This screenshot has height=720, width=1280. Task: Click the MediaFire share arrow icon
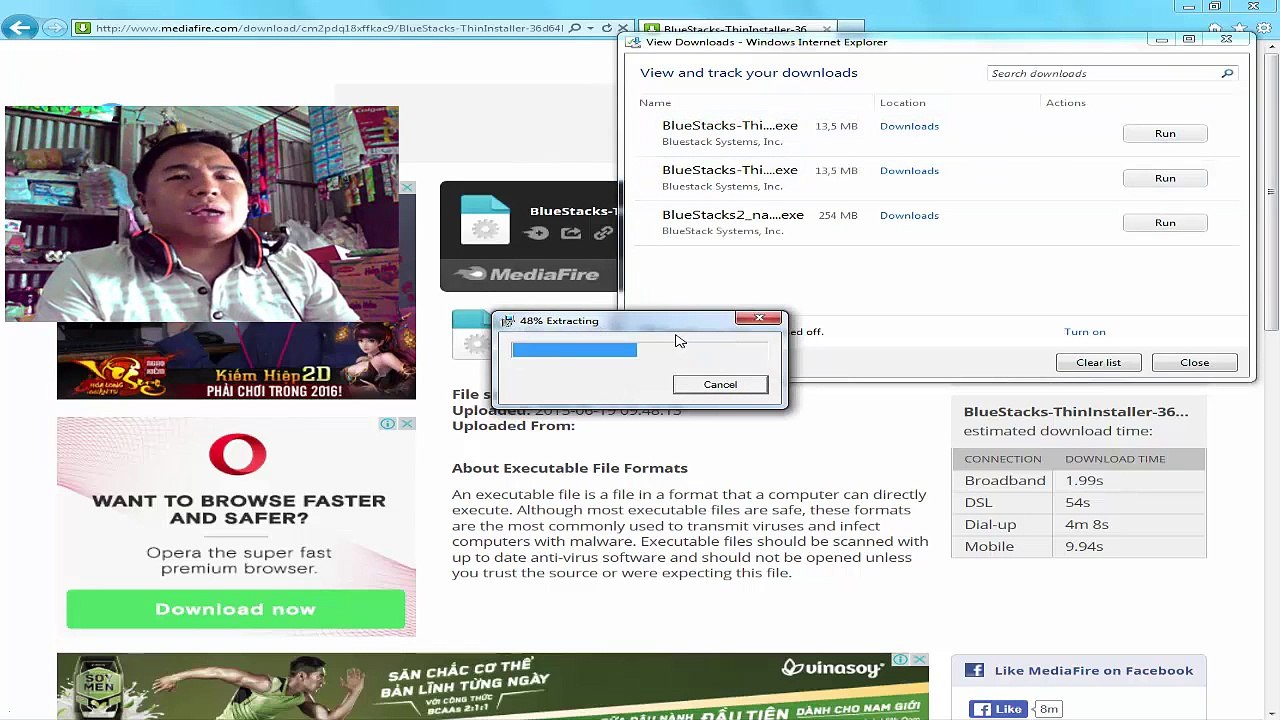pyautogui.click(x=571, y=233)
